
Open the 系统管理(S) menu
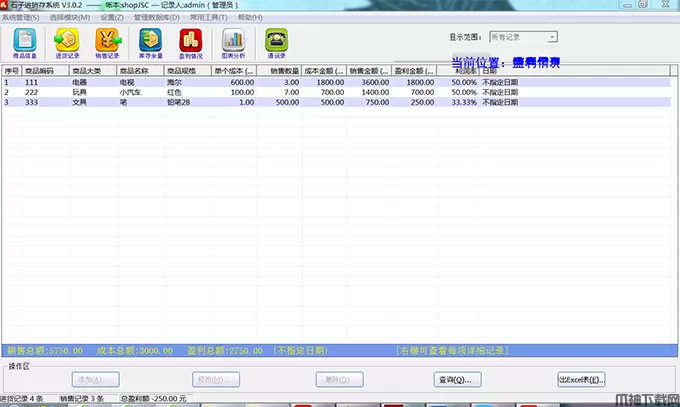tap(22, 17)
